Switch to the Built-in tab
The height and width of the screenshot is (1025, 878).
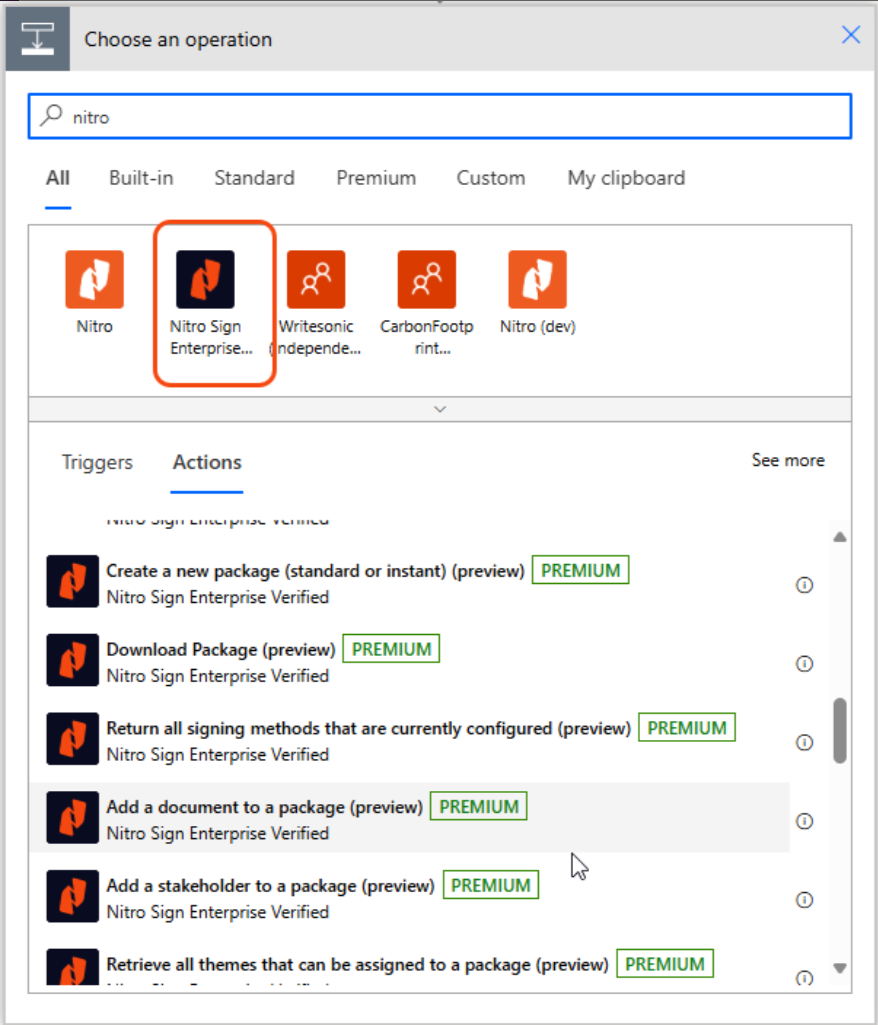[x=141, y=178]
